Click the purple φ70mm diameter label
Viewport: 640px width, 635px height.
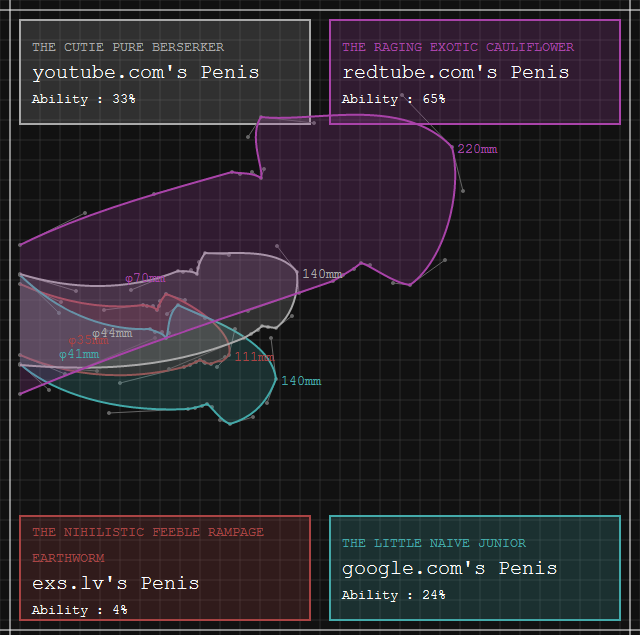tap(145, 278)
